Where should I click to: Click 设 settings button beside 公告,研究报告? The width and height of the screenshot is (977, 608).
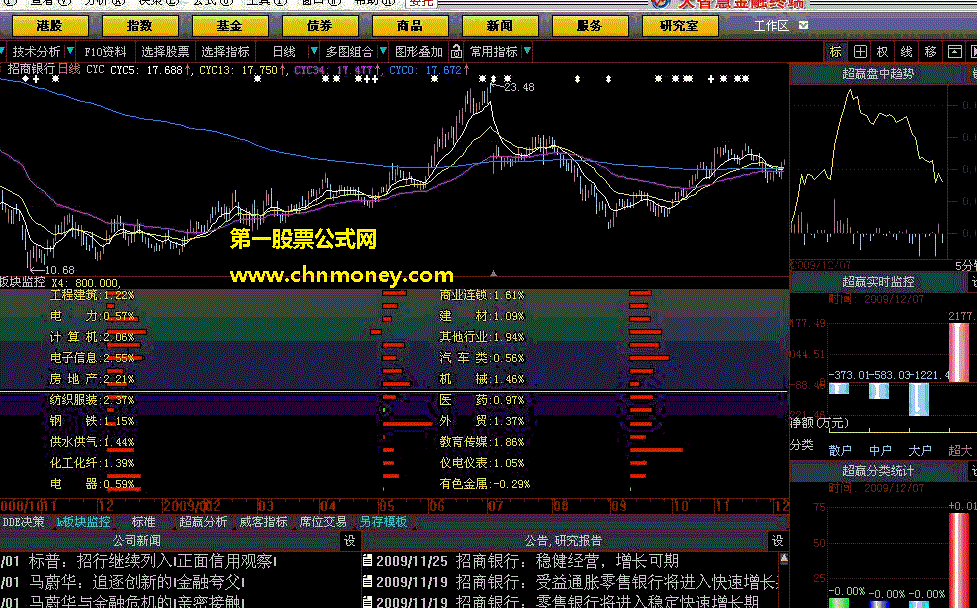tap(778, 541)
